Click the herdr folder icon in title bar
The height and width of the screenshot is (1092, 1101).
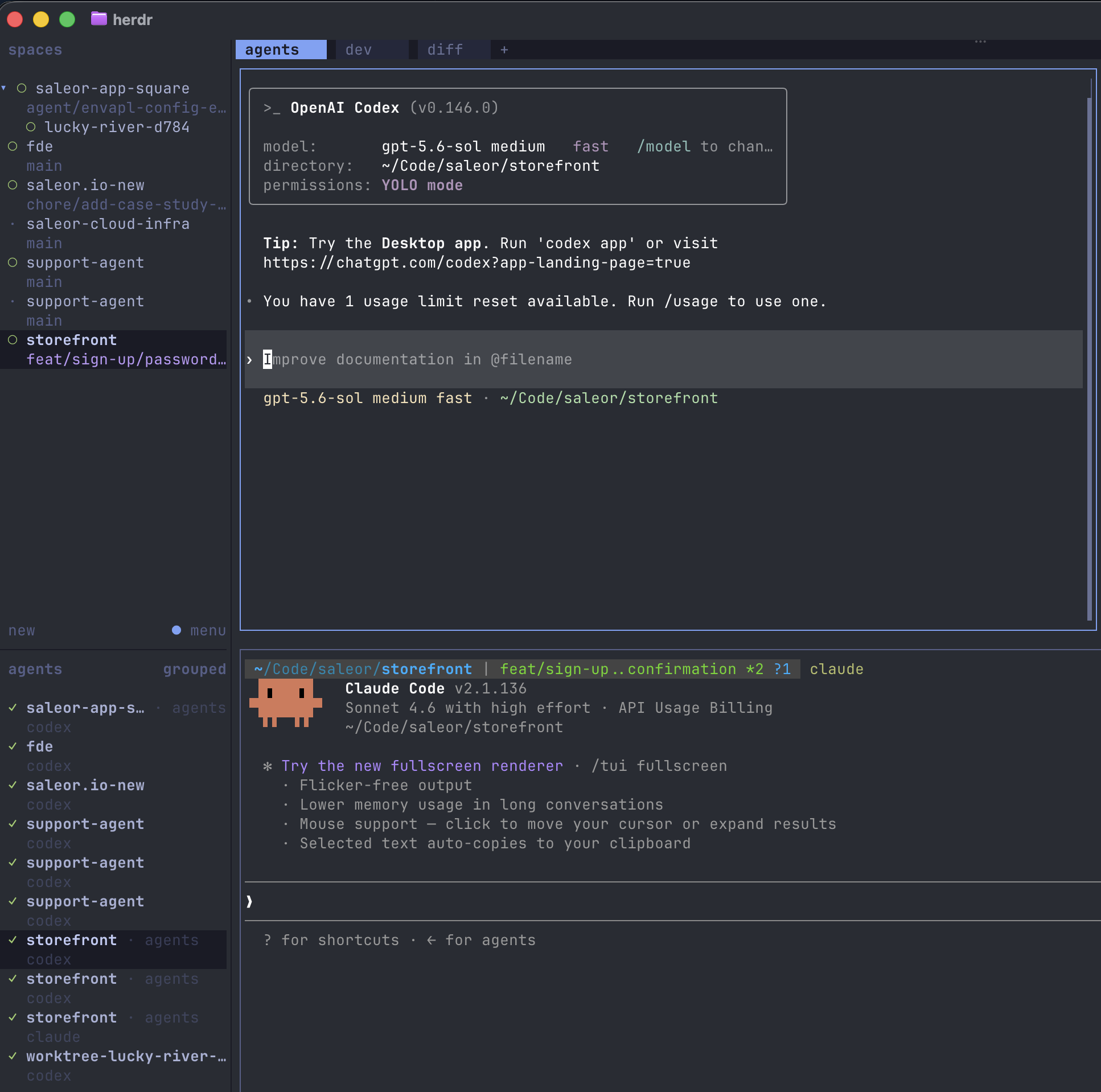[98, 19]
